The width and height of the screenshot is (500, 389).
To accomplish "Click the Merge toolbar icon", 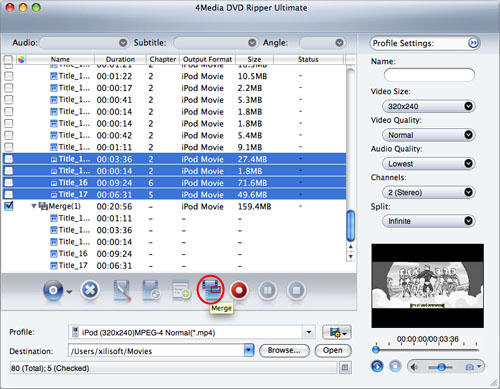I will coord(210,289).
